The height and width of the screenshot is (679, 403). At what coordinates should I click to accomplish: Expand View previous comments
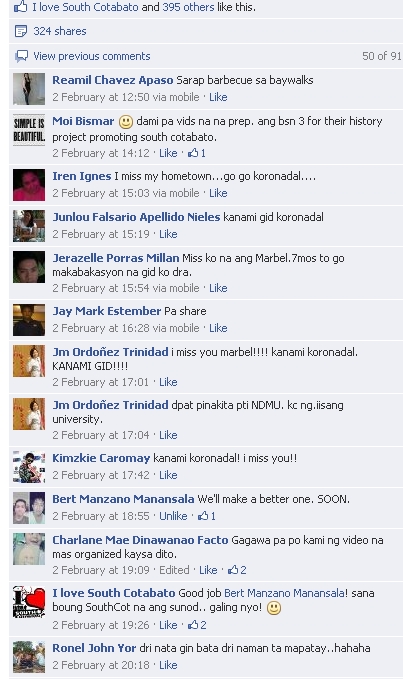92,56
